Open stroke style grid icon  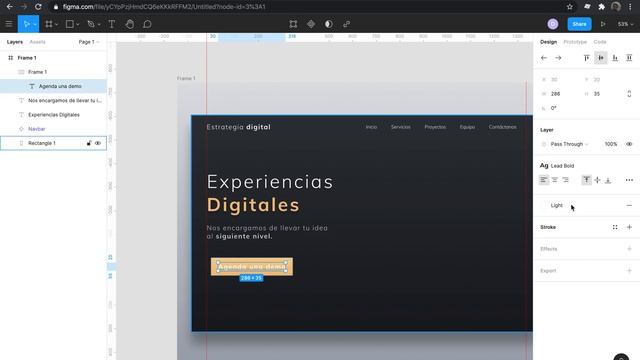(615, 227)
